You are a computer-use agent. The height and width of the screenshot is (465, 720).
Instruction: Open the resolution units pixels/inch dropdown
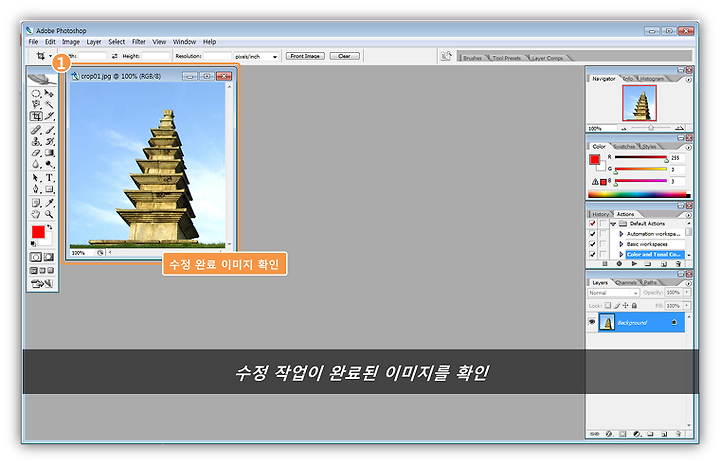point(275,57)
